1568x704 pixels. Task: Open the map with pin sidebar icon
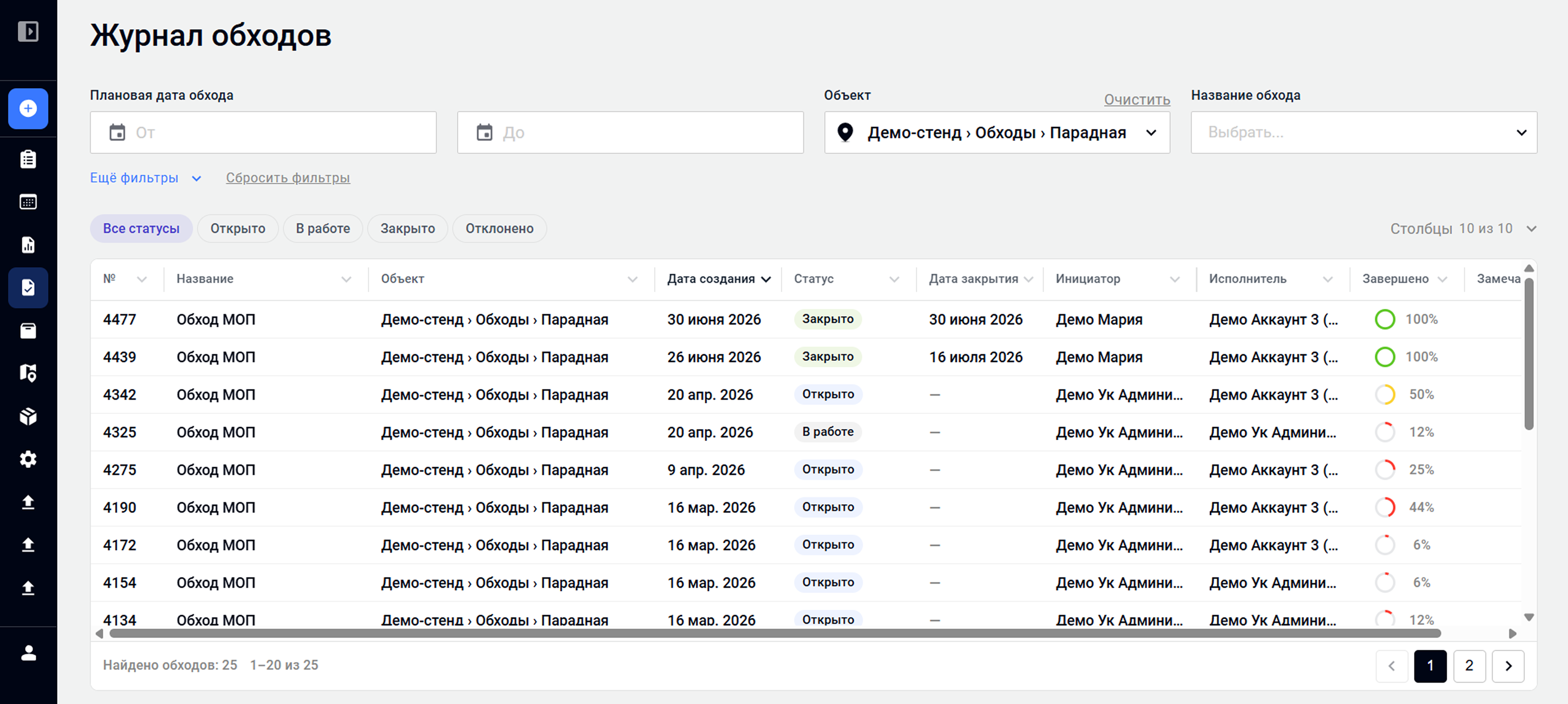(28, 373)
